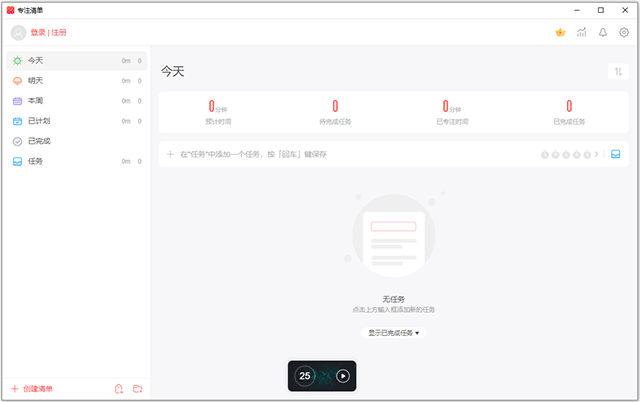Expand the 显示已完成任务 dropdown

click(393, 333)
